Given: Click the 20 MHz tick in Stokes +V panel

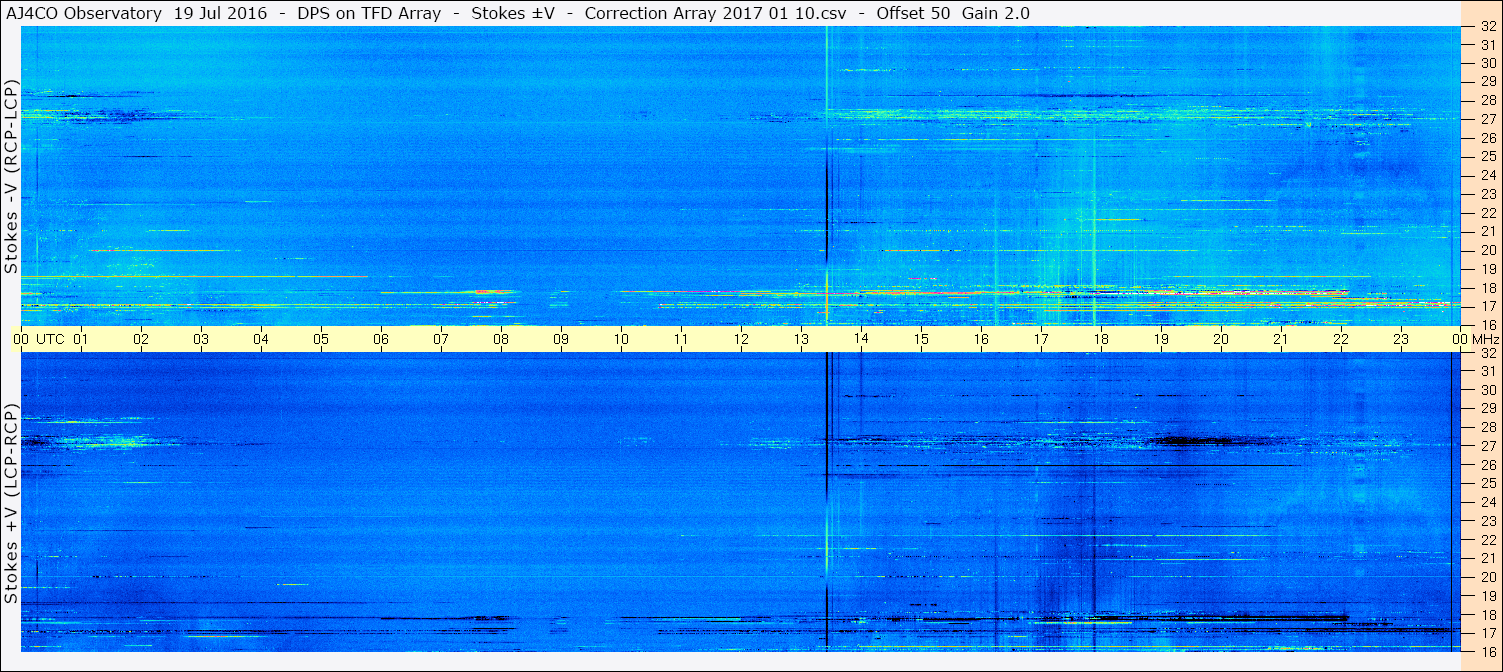Looking at the screenshot, I should [1488, 577].
